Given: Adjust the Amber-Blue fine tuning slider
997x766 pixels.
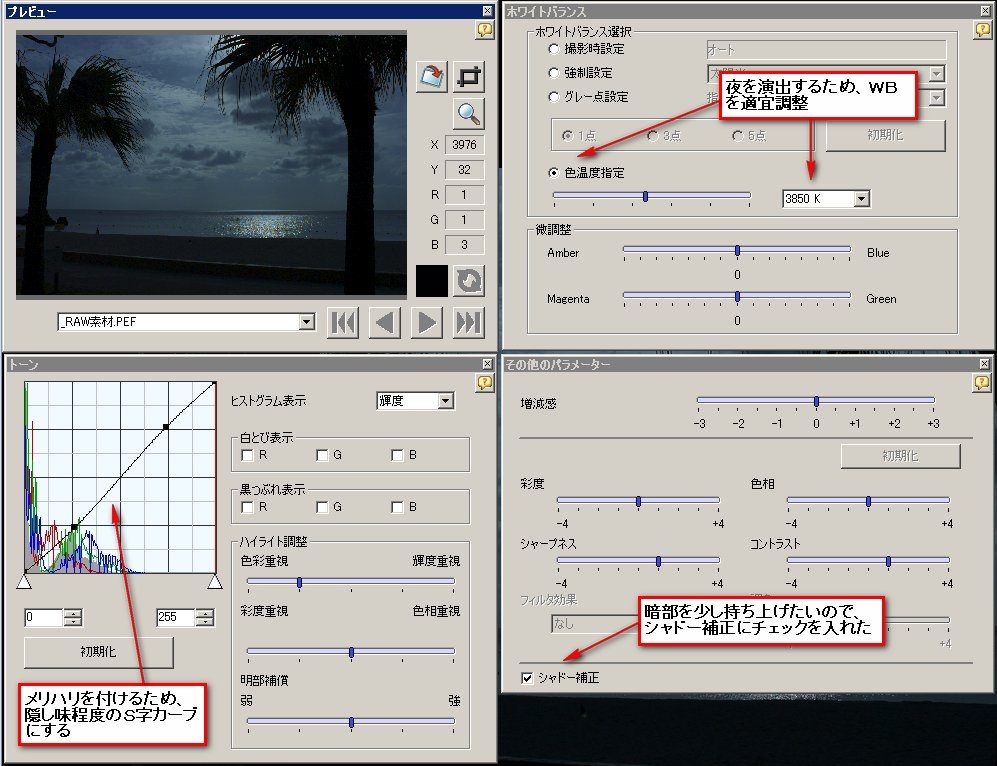Looking at the screenshot, I should click(737, 251).
